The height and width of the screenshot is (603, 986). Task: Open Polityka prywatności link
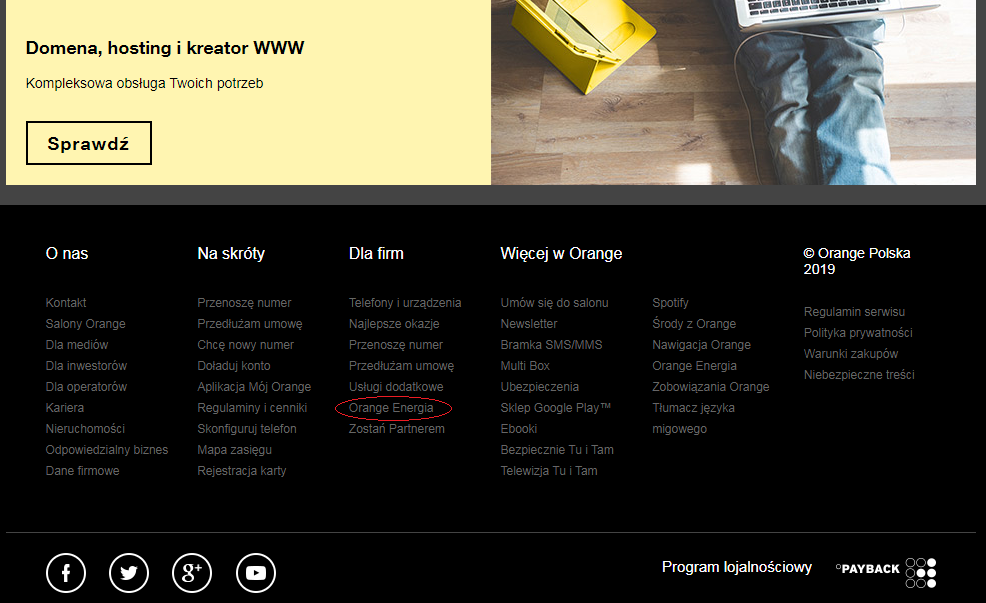[x=858, y=333]
